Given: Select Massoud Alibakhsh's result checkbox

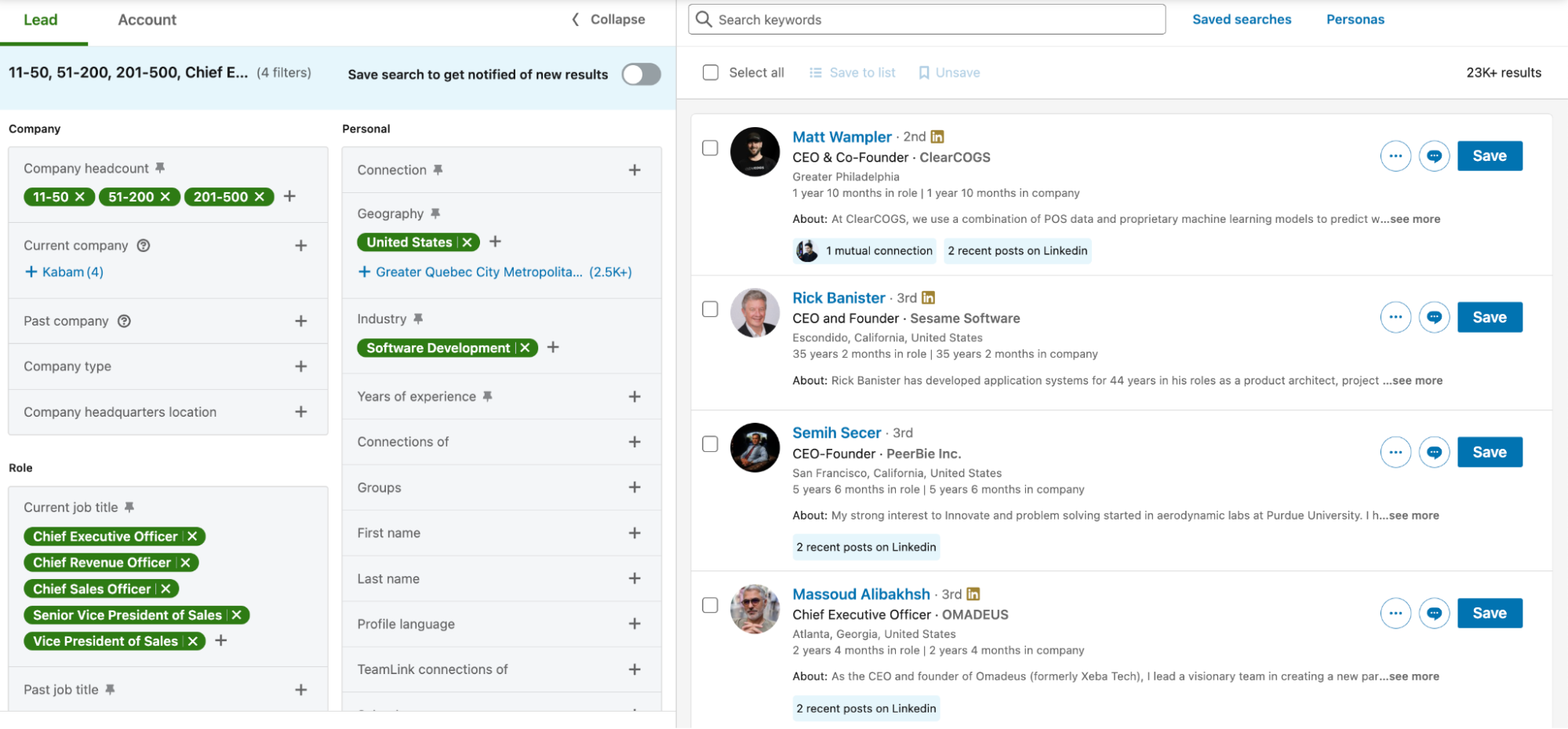Looking at the screenshot, I should point(710,605).
